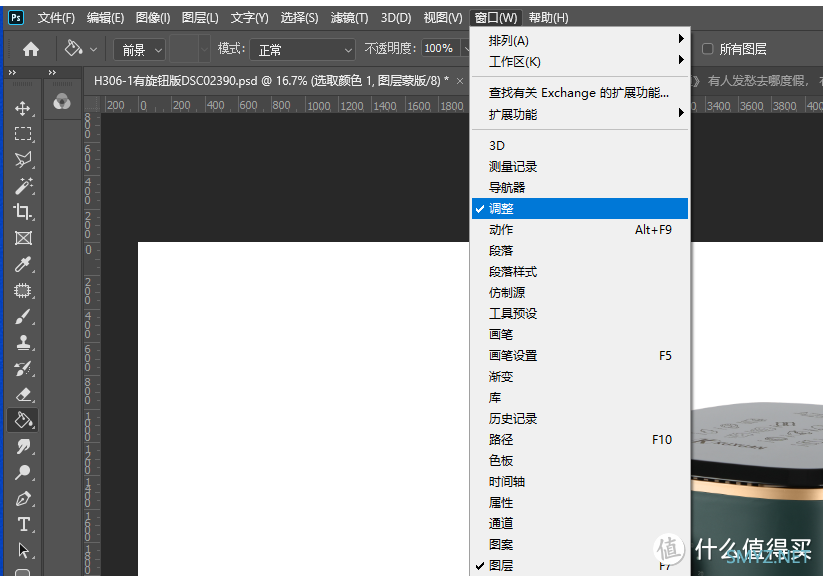The width and height of the screenshot is (823, 576).
Task: Select the Frame tool
Action: pos(23,238)
